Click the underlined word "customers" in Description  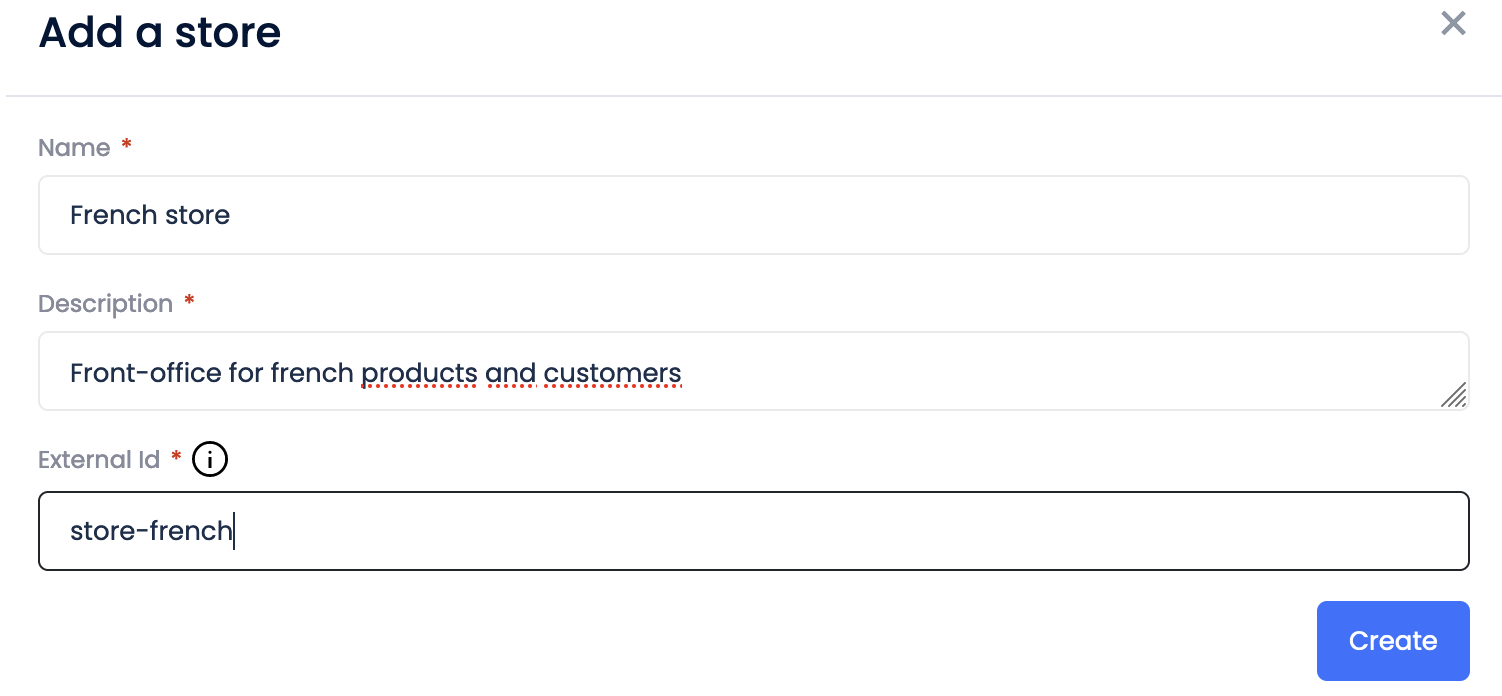click(x=612, y=374)
